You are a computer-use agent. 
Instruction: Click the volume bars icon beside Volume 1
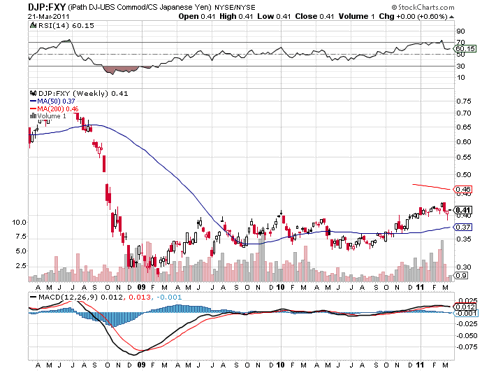(x=33, y=116)
